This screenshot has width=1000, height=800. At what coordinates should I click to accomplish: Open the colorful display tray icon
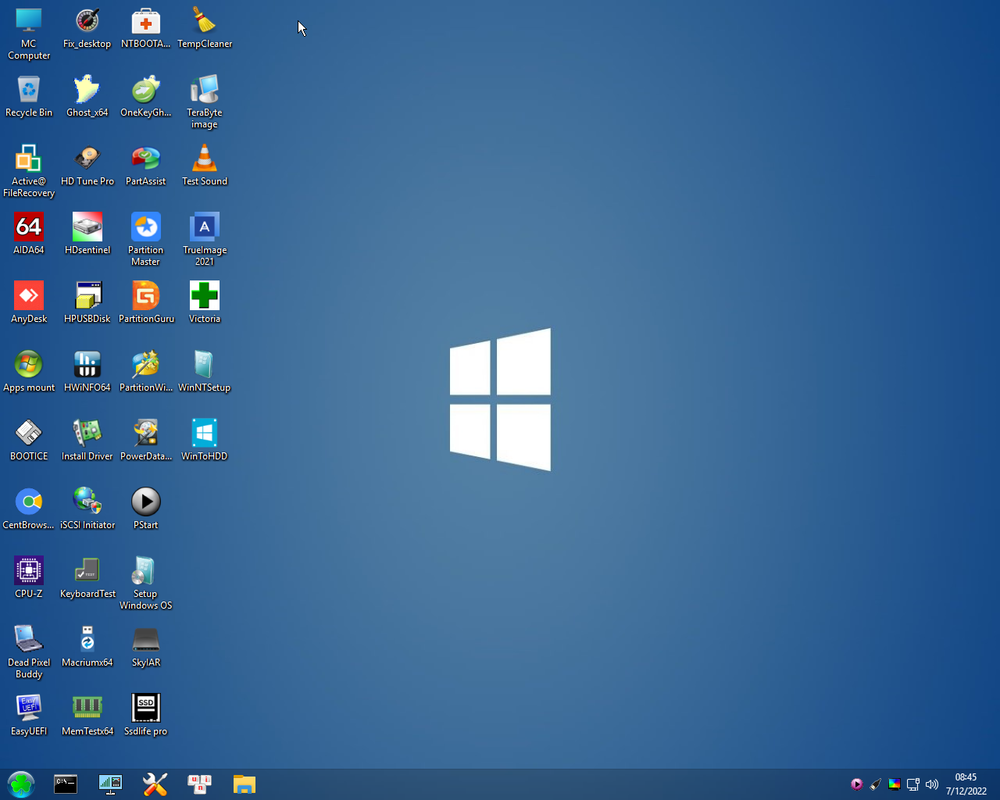click(x=894, y=784)
